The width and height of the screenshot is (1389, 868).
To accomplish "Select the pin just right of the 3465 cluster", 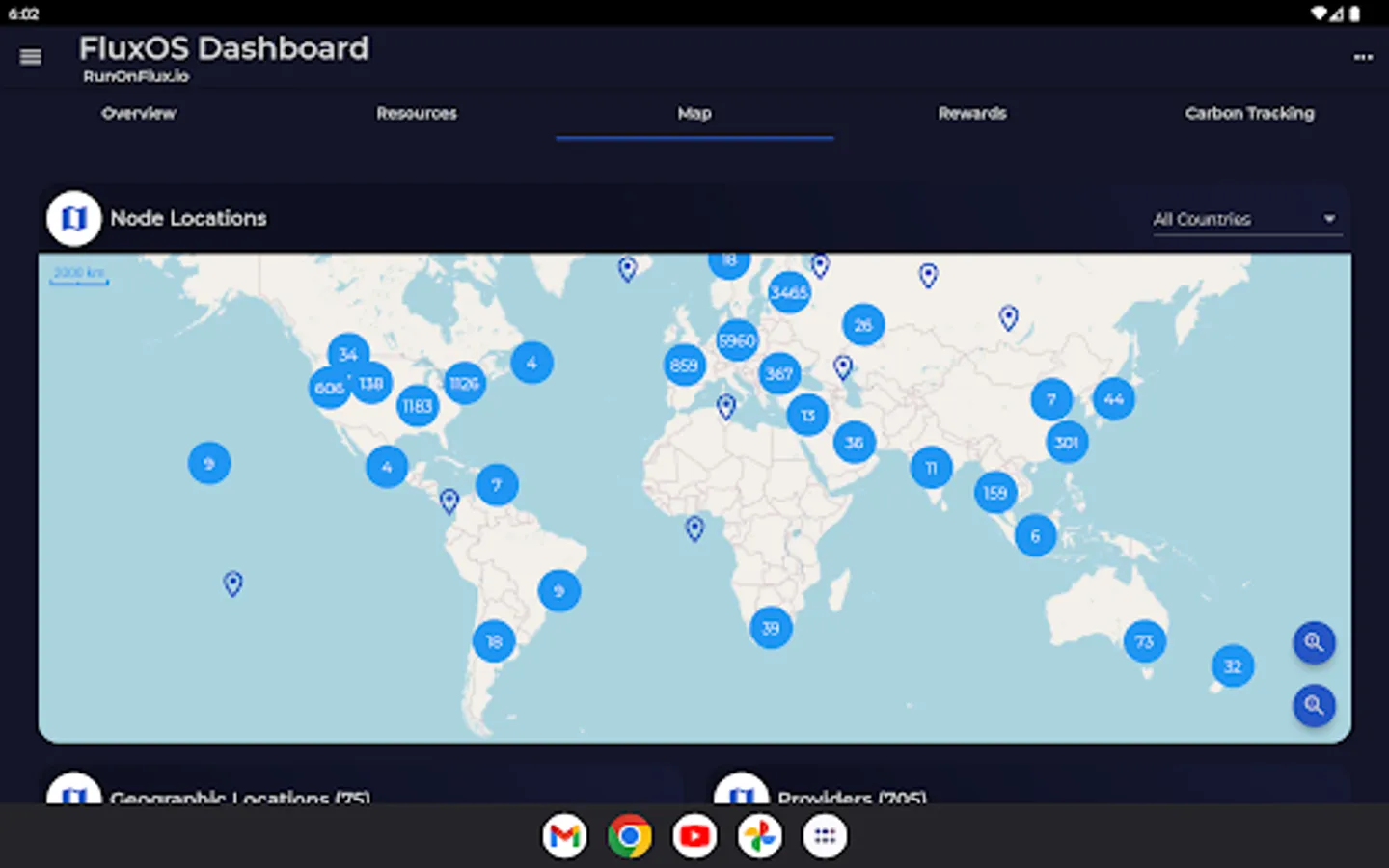I will (x=820, y=264).
